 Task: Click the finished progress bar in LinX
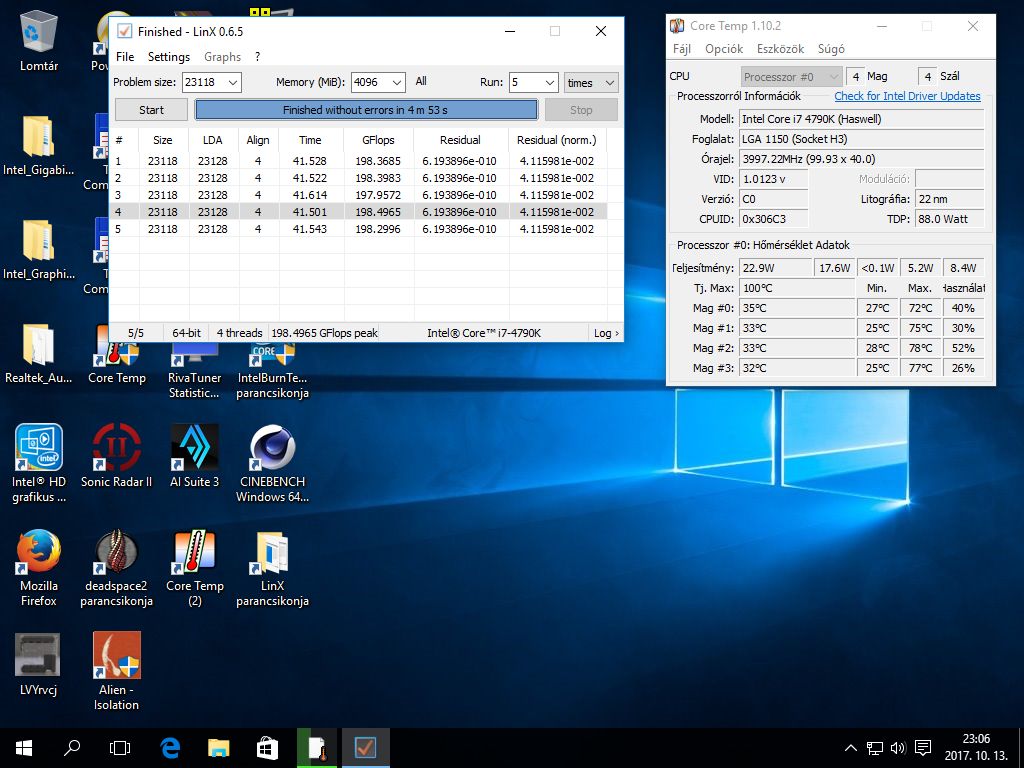(x=365, y=110)
